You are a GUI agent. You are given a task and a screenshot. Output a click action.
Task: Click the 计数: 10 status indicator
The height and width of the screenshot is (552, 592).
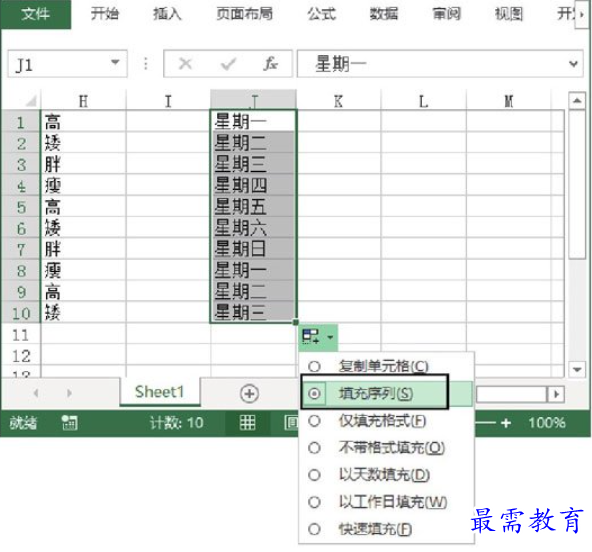click(176, 422)
